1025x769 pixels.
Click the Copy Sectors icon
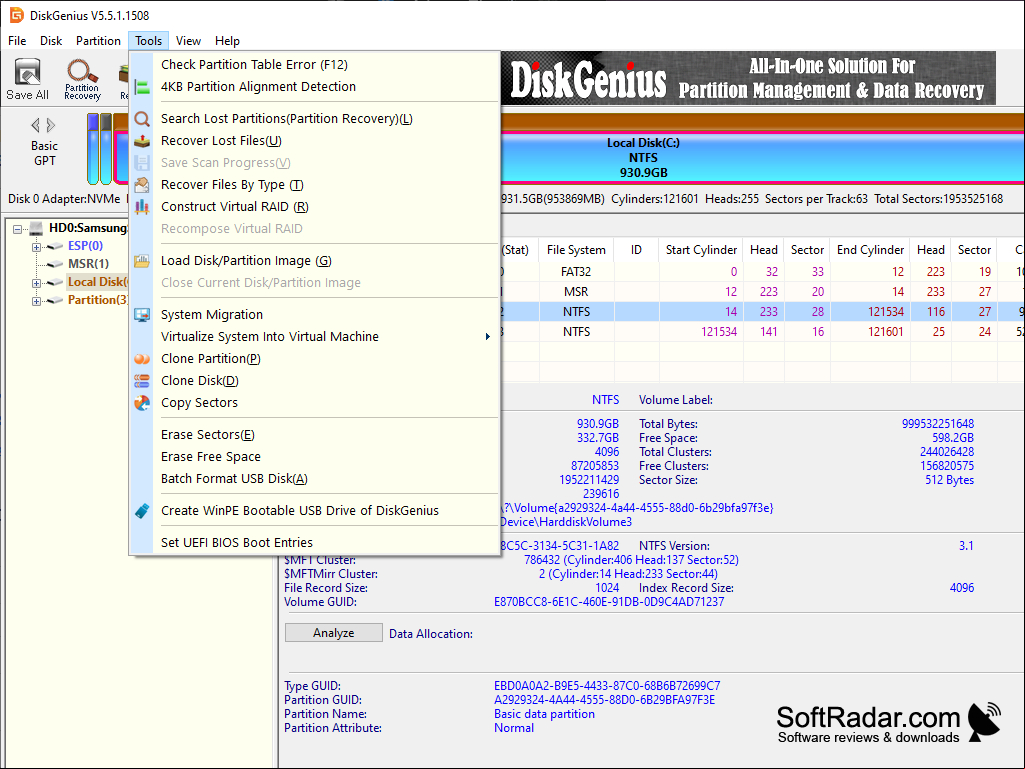point(142,403)
